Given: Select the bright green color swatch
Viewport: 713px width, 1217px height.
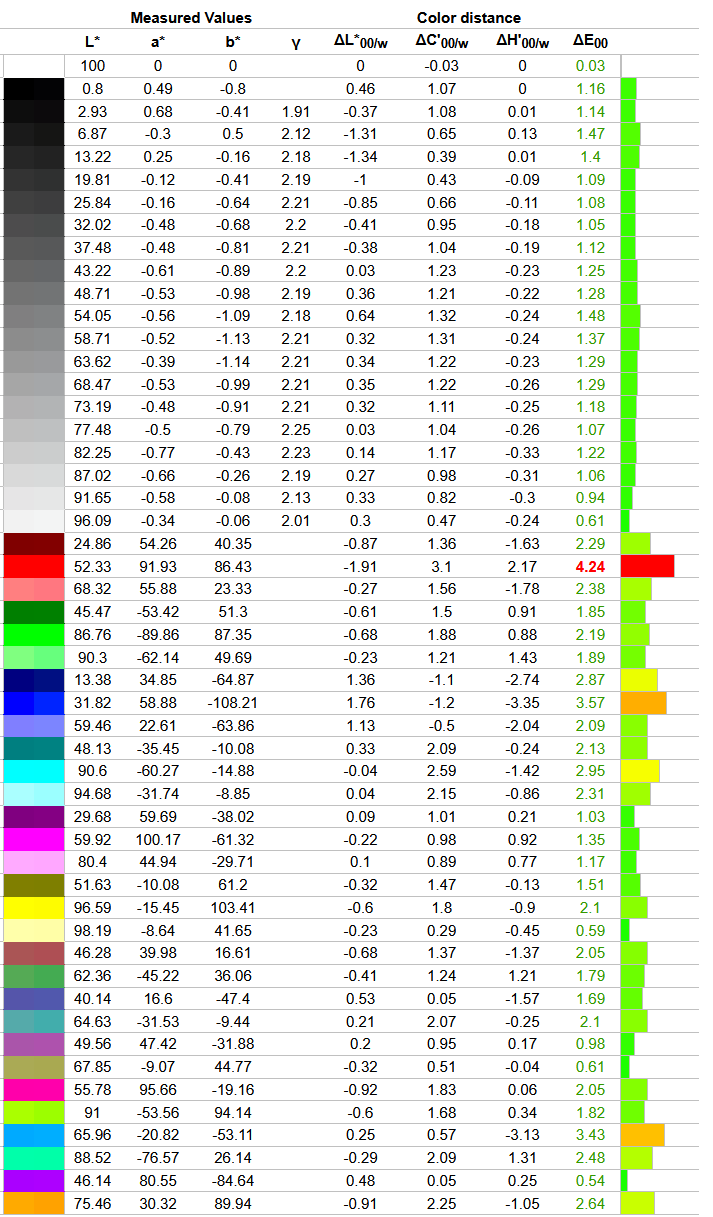Looking at the screenshot, I should pos(34,634).
